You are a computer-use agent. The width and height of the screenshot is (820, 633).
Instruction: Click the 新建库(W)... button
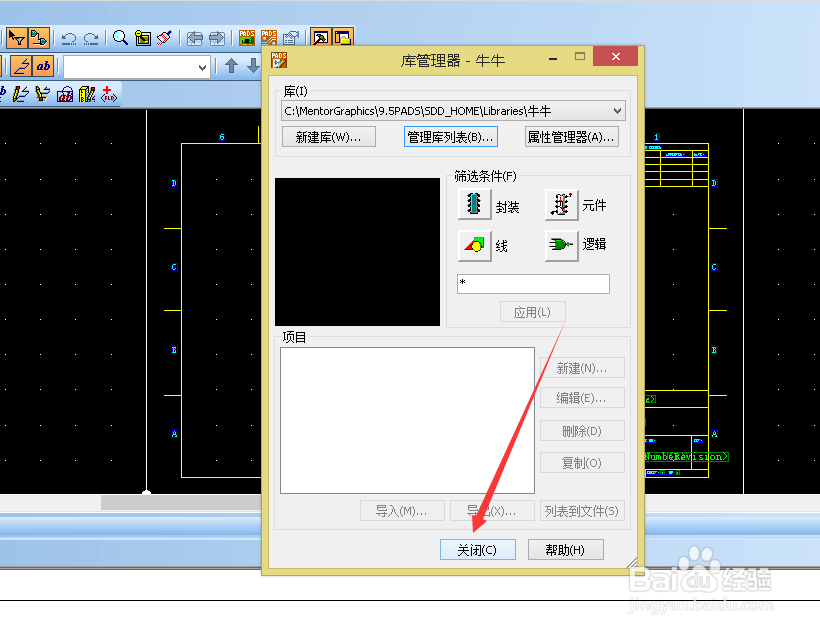click(328, 137)
